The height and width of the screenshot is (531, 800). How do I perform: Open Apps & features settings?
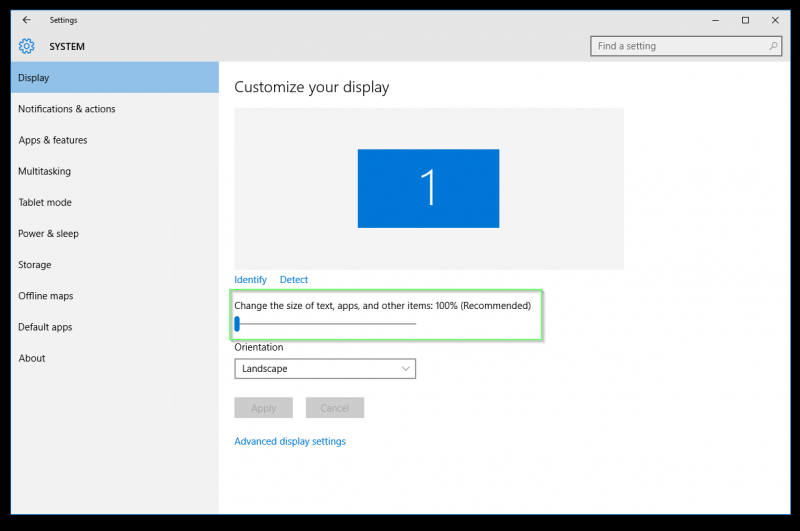[x=115, y=140]
